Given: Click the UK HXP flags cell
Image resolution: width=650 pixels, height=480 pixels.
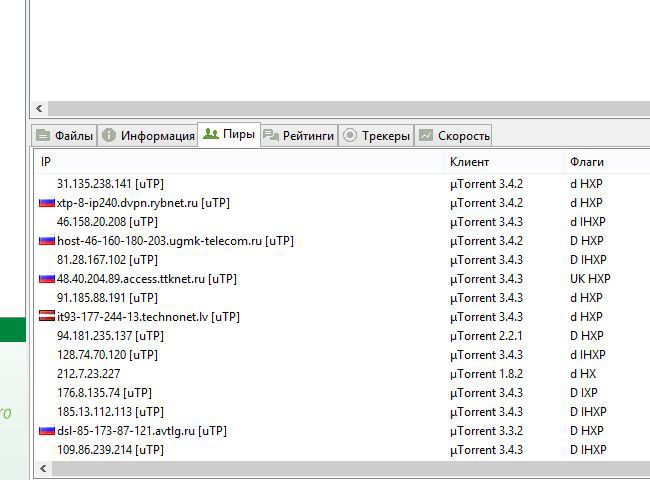Looking at the screenshot, I should (590, 279).
